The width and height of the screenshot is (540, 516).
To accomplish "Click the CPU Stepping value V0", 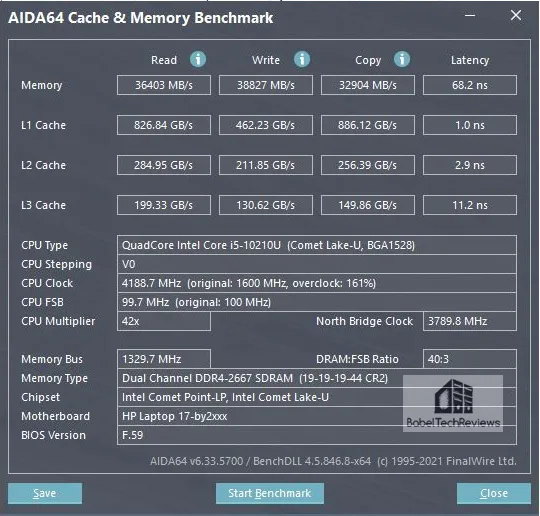I will [x=316, y=264].
